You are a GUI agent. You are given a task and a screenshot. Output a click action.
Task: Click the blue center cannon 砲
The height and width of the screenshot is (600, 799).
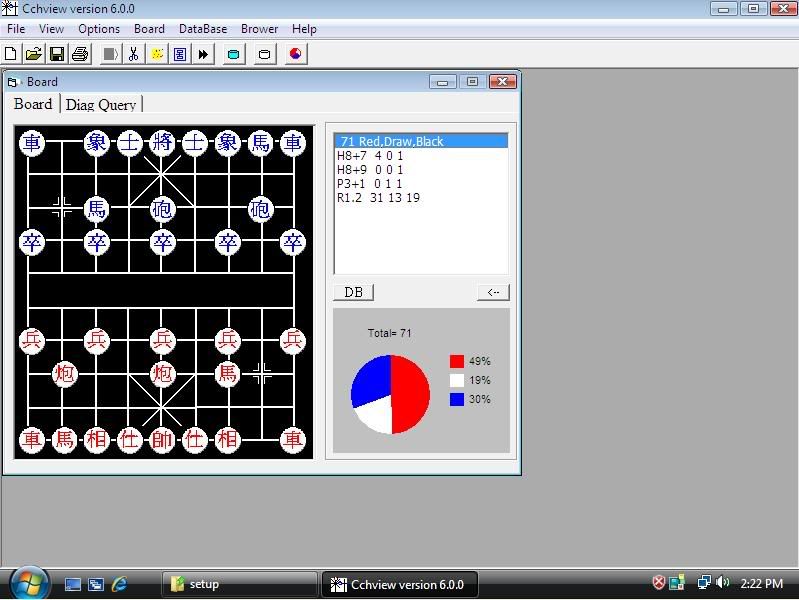point(162,208)
